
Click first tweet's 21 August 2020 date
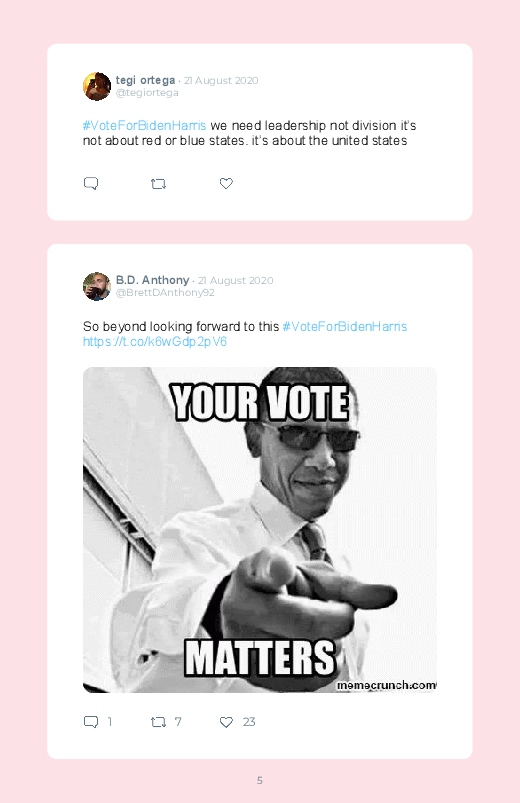click(221, 80)
